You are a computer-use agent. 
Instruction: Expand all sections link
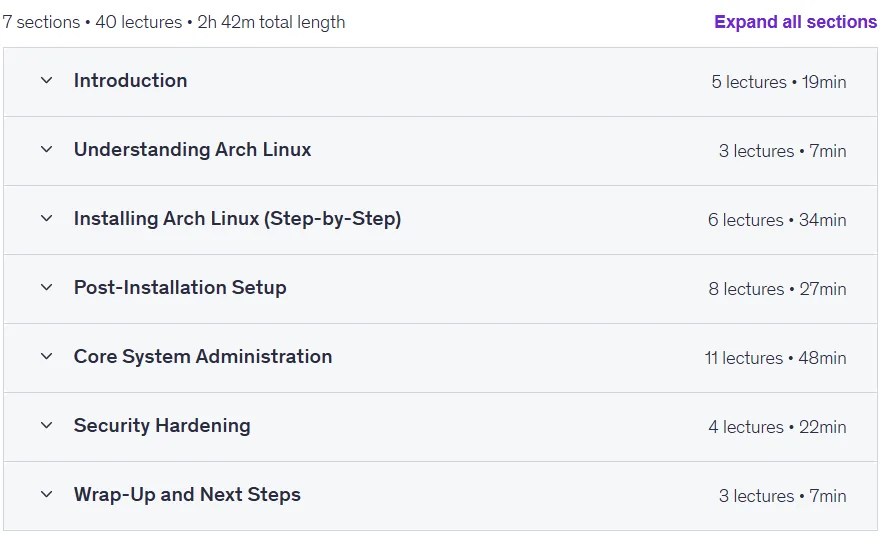[x=795, y=22]
